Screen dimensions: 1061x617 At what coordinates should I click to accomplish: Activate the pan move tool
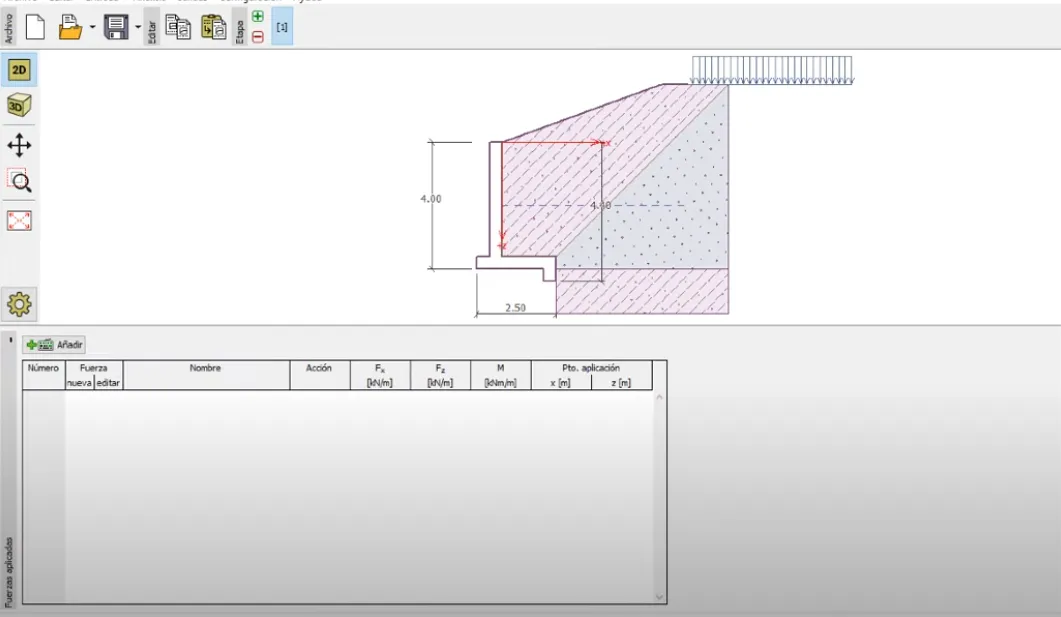(x=19, y=146)
